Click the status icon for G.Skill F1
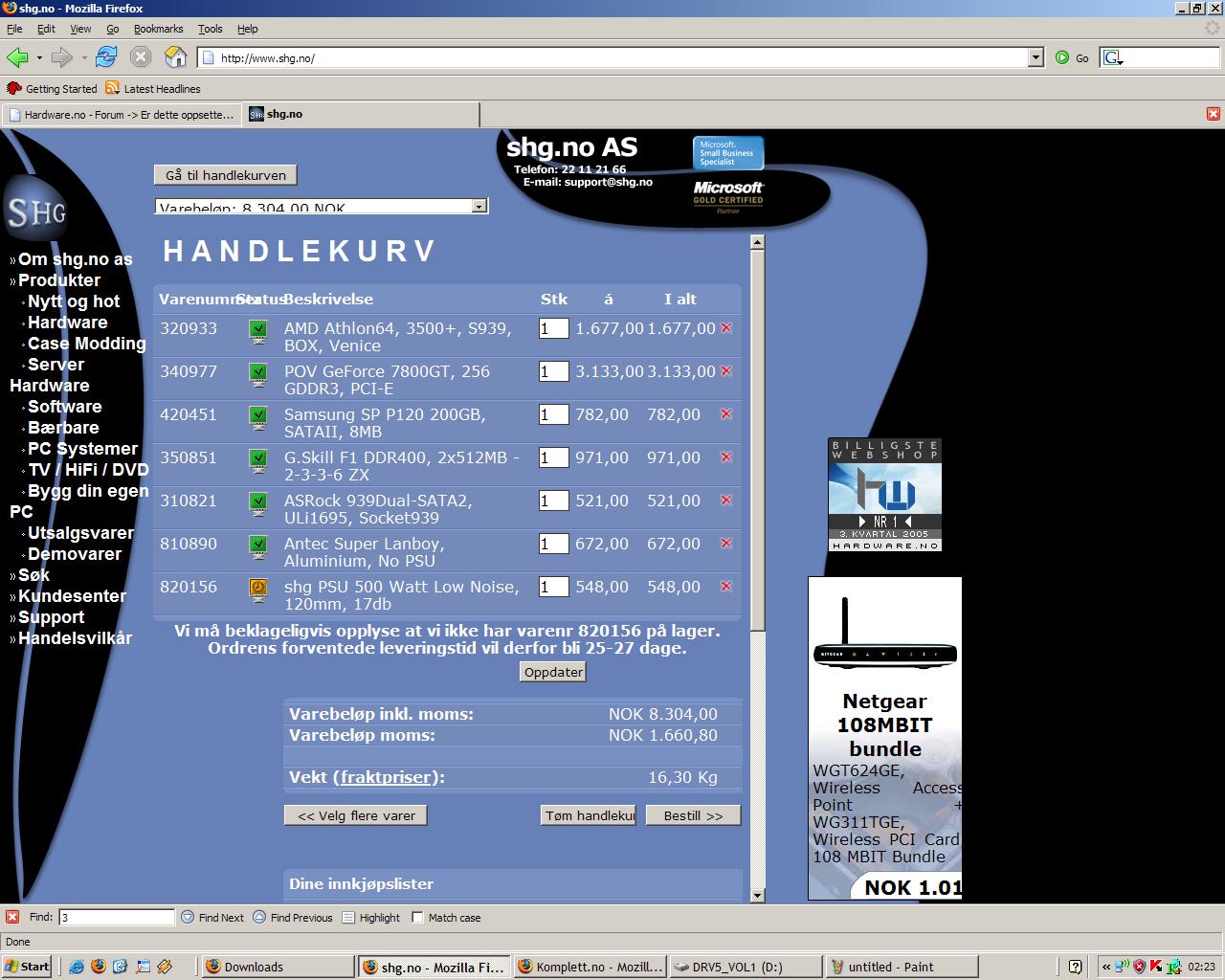Screen dimensions: 1225x980 (x=258, y=460)
